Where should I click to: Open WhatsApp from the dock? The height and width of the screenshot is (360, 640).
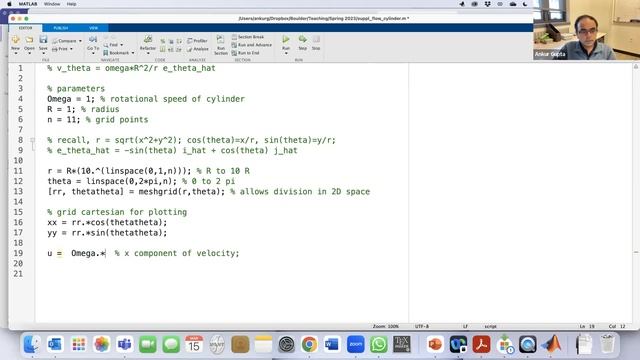pyautogui.click(x=379, y=344)
